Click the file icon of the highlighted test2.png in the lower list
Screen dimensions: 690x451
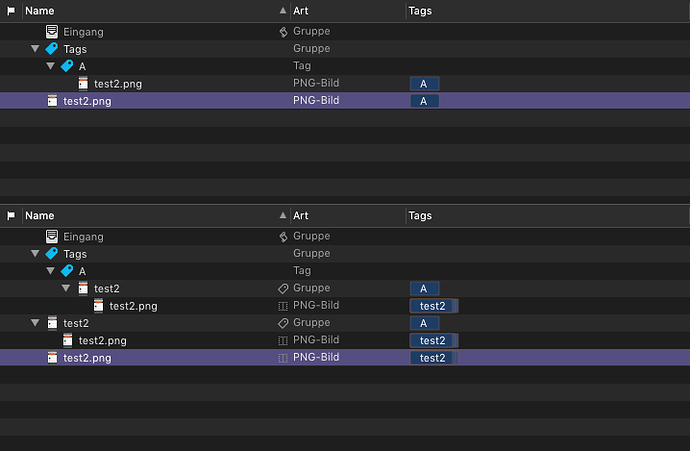[52, 357]
